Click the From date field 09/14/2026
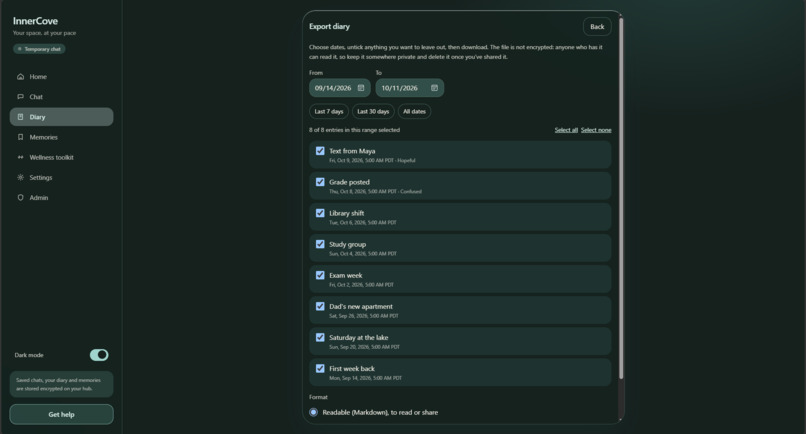Viewport: 806px width, 434px height. 340,88
